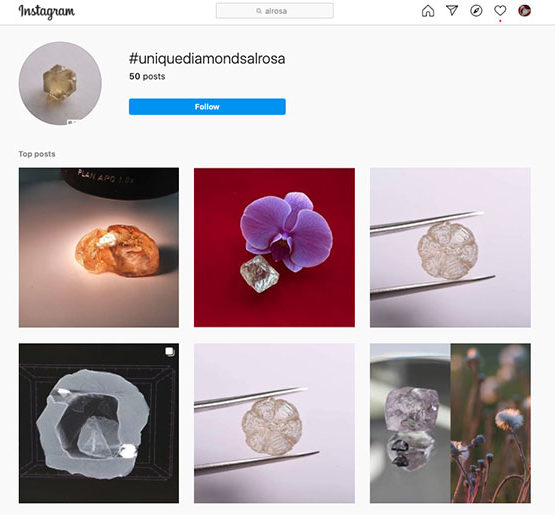Open the grayscale X-ray diamond post

click(99, 423)
